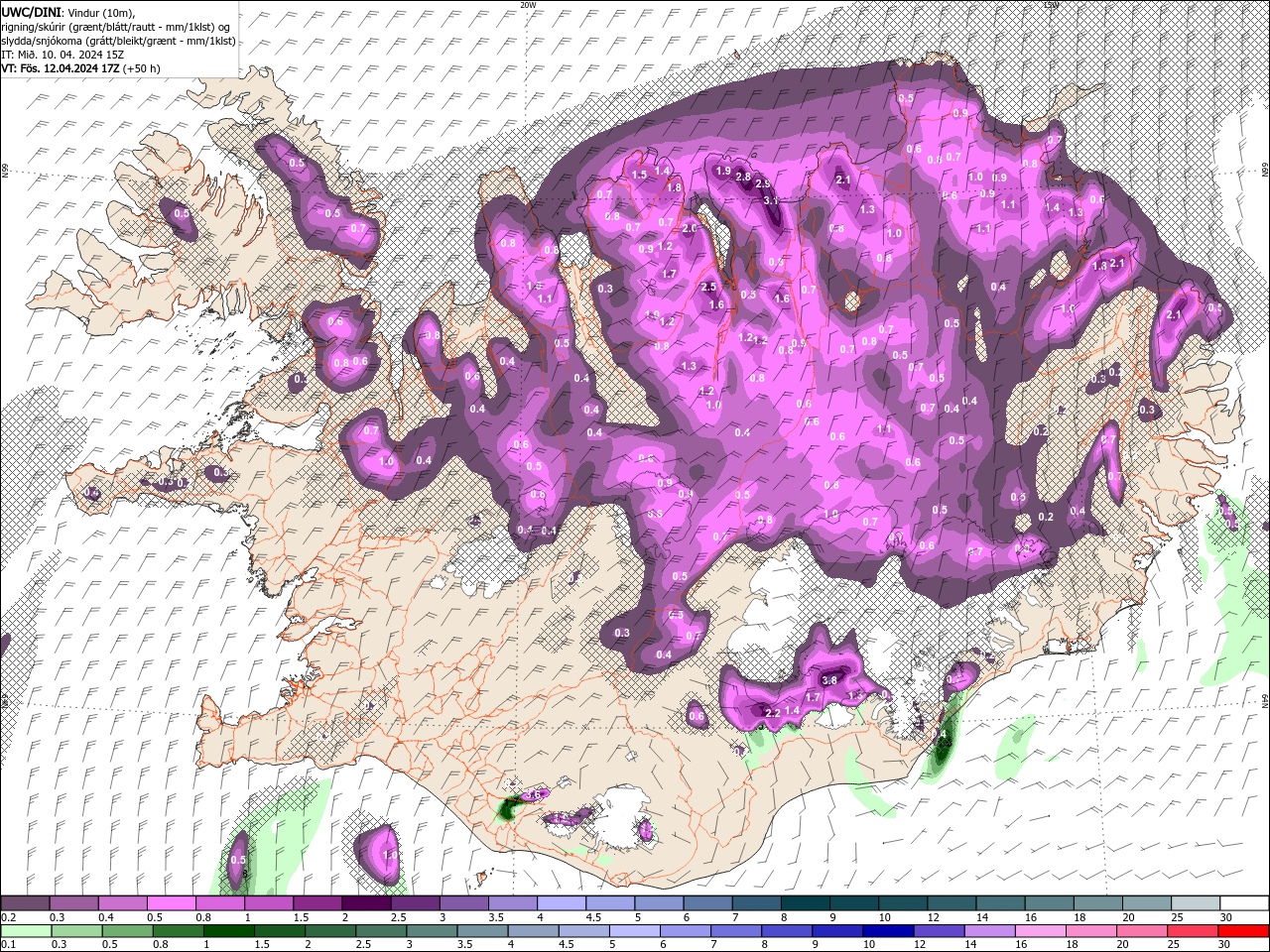Select the top-row legend swatch labeled 0.2
This screenshot has width=1270, height=952.
[25, 903]
